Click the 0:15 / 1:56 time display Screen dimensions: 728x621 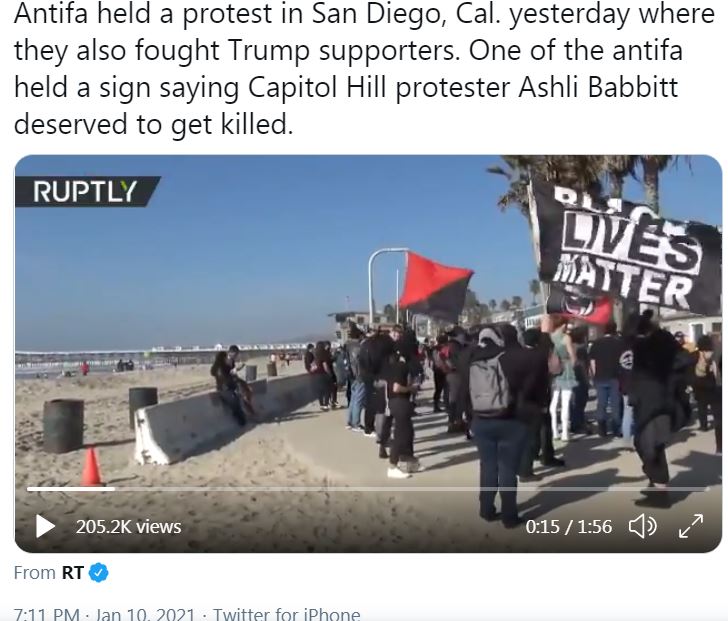pos(569,527)
